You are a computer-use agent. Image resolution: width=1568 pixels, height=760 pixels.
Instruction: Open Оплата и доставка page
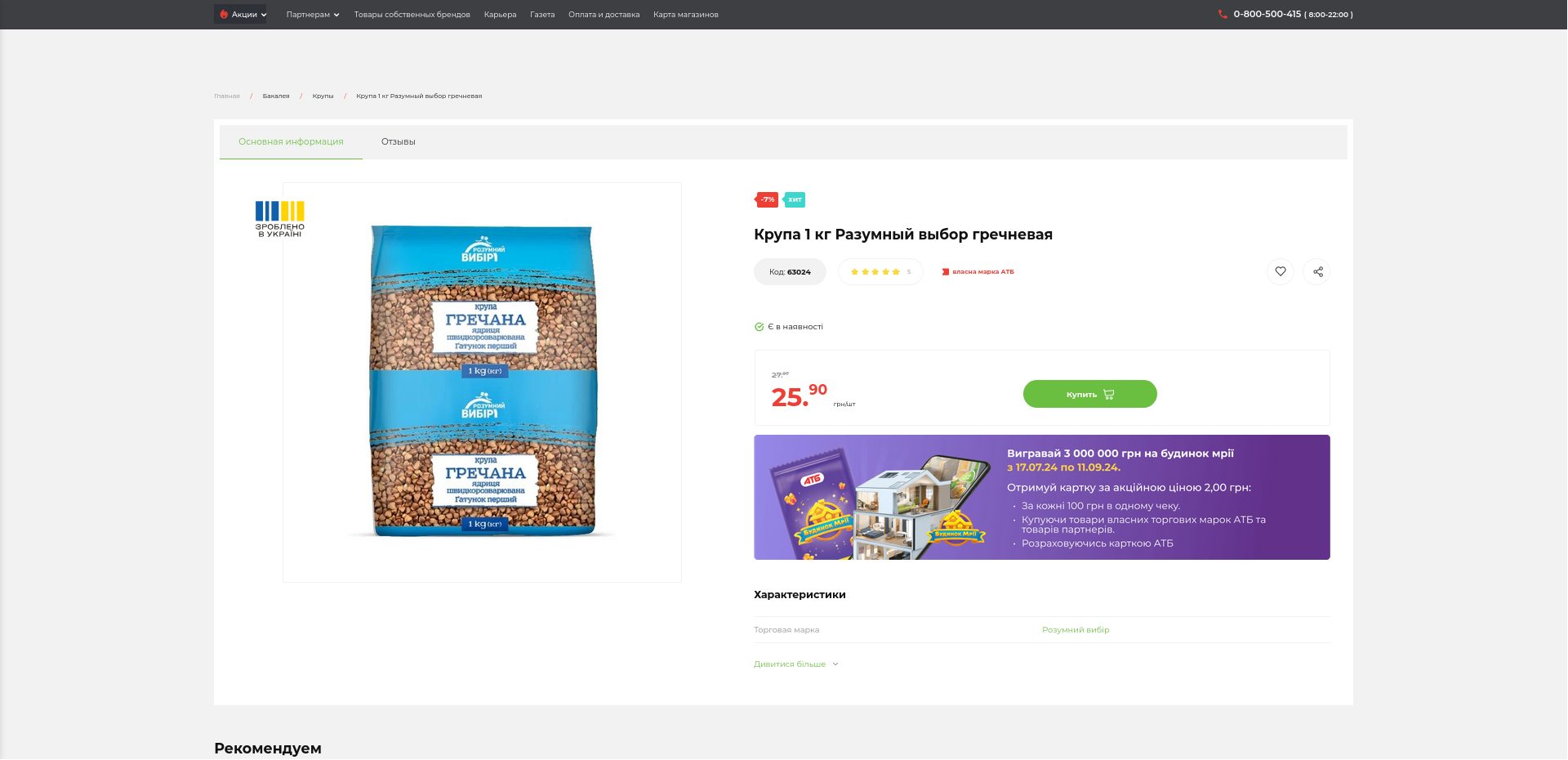(x=604, y=15)
